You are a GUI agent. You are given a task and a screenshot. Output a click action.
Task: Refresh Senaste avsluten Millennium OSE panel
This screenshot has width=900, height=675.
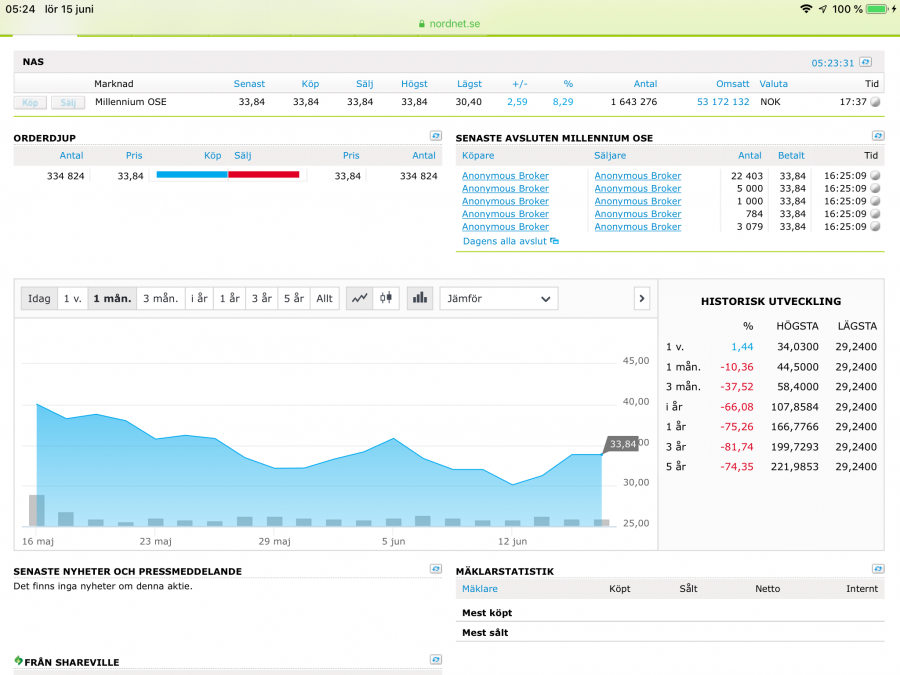[x=878, y=136]
